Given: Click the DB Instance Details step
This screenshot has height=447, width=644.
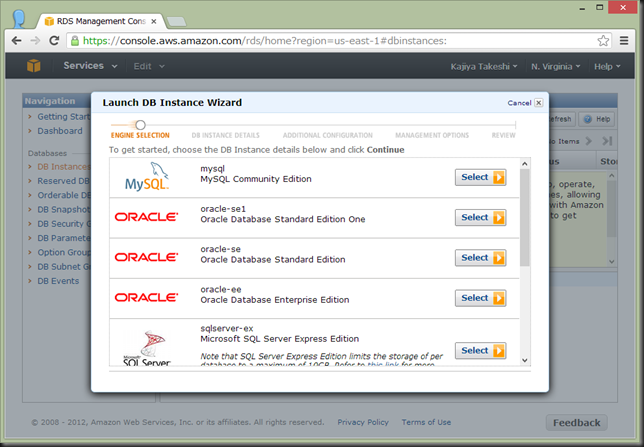Looking at the screenshot, I should 225,135.
